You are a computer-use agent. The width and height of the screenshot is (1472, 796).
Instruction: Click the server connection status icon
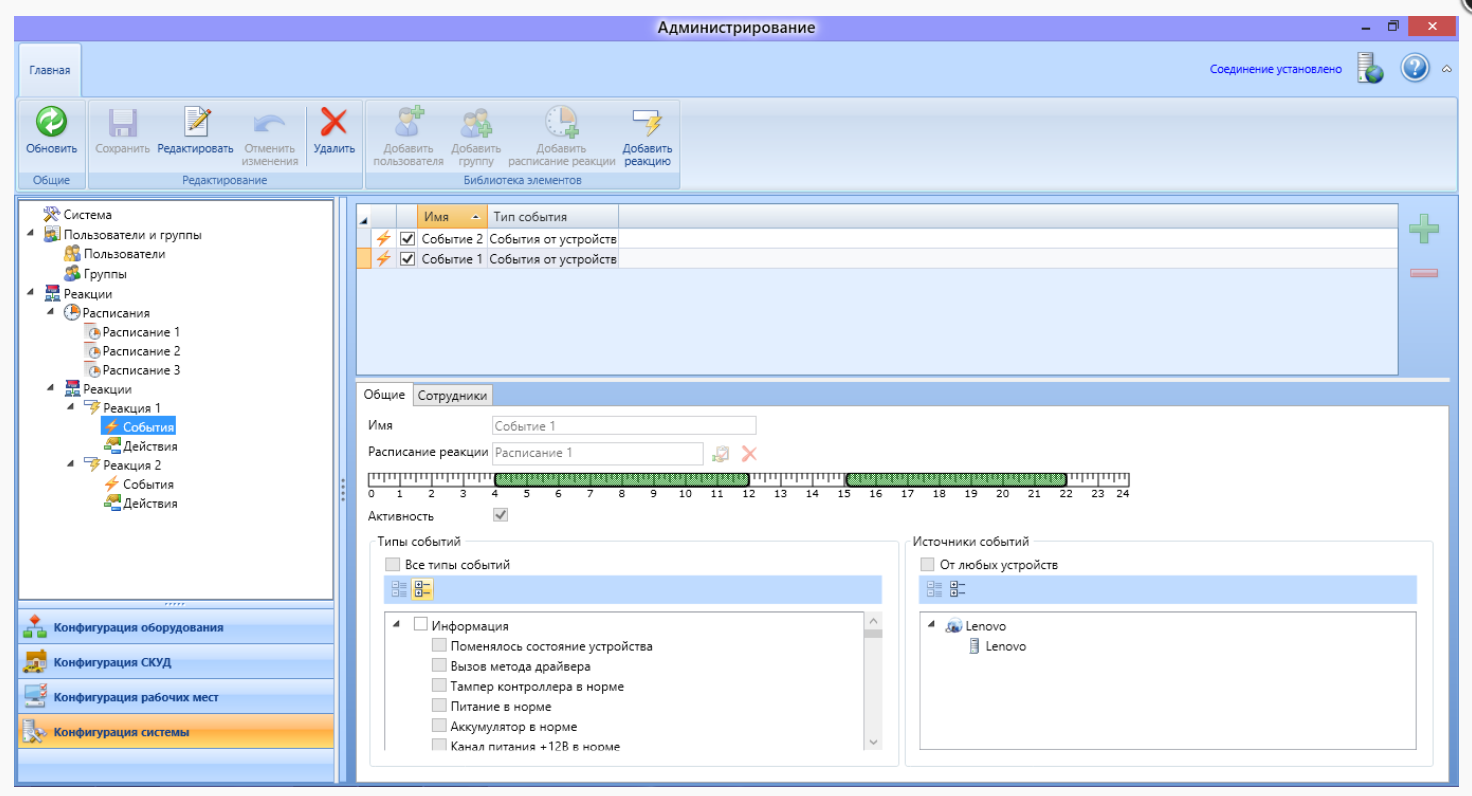tap(1369, 69)
